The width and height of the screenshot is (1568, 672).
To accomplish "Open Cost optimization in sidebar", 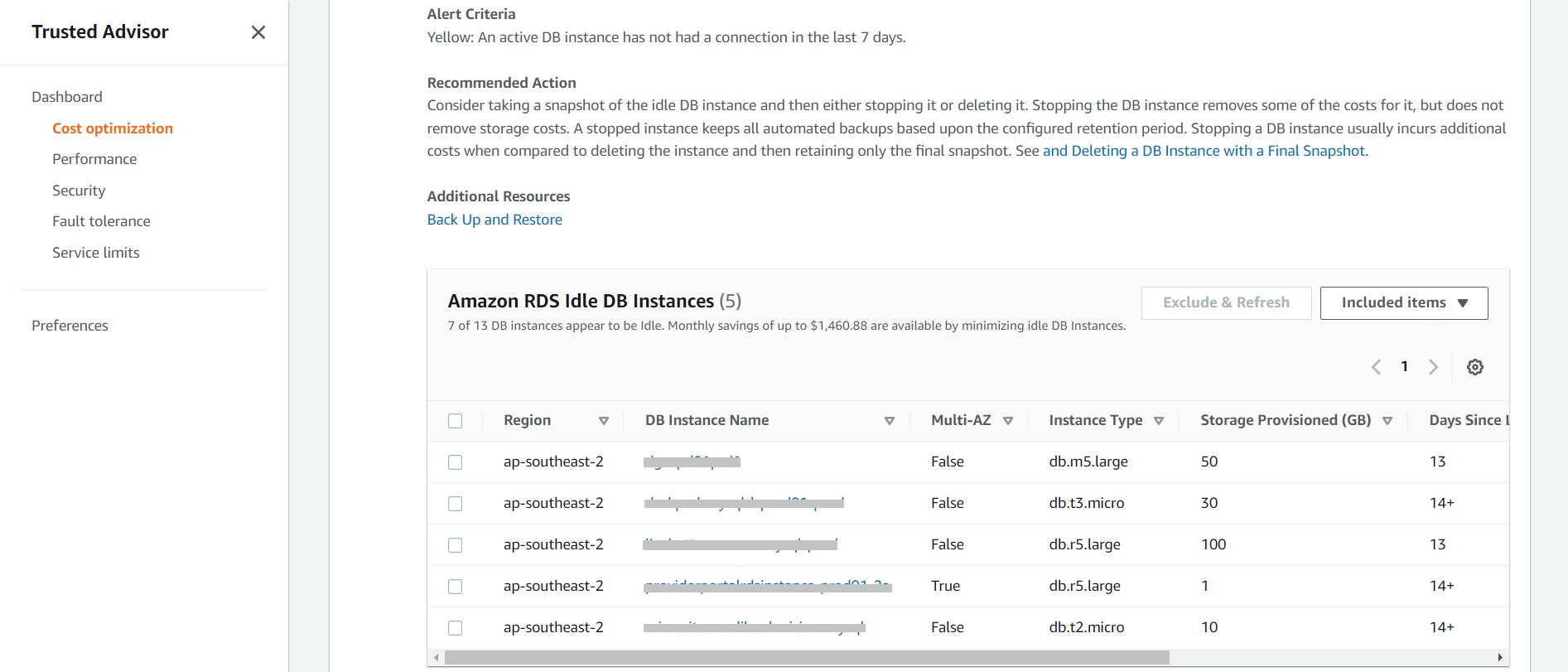I will [113, 128].
